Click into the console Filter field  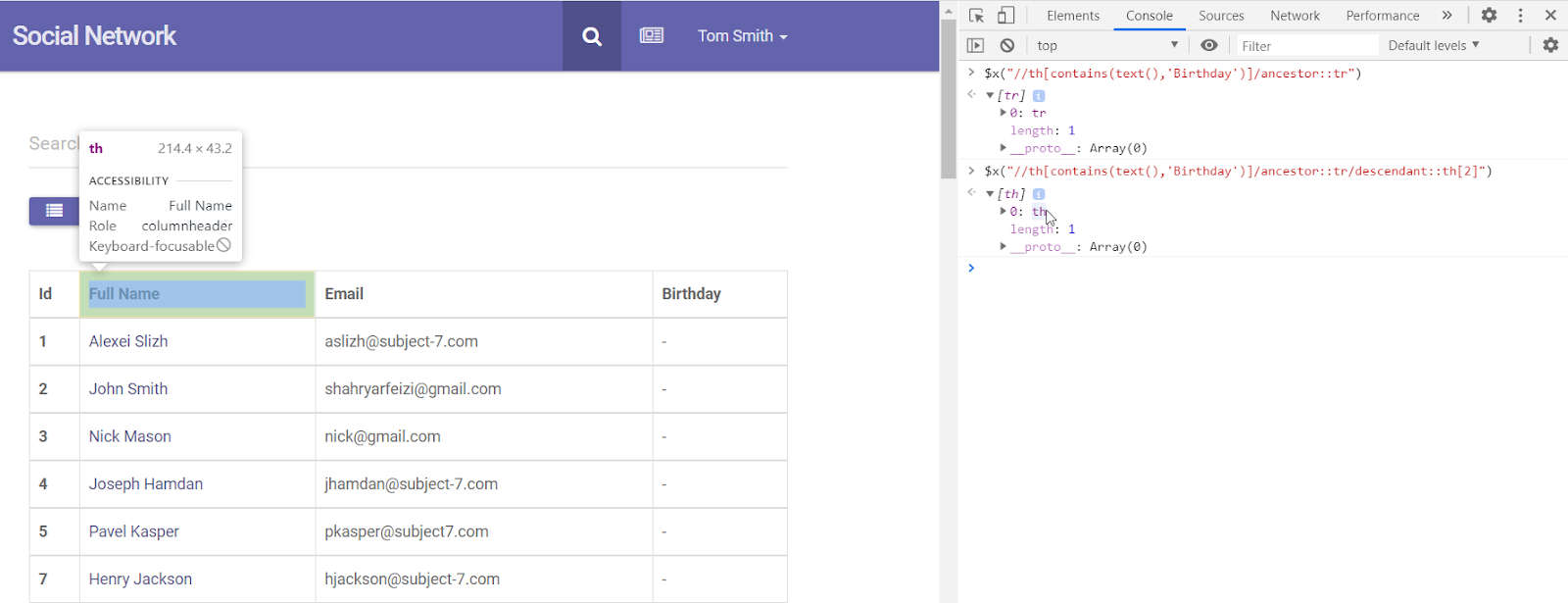pyautogui.click(x=1305, y=46)
